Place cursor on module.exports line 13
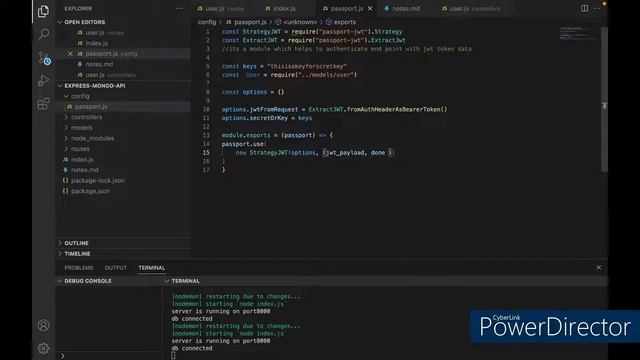 pyautogui.click(x=277, y=135)
